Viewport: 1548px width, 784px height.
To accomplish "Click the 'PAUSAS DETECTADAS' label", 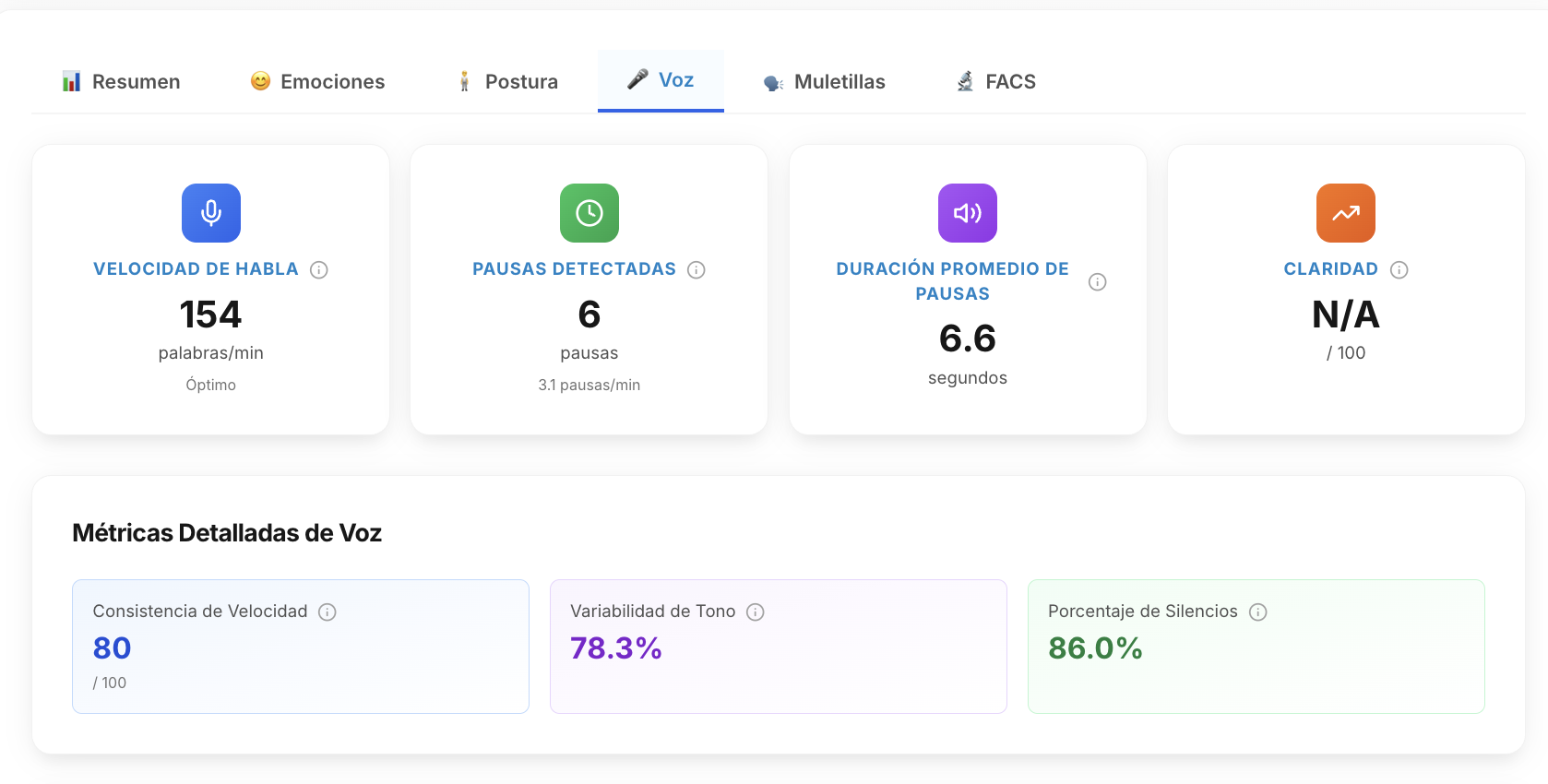I will click(x=574, y=269).
